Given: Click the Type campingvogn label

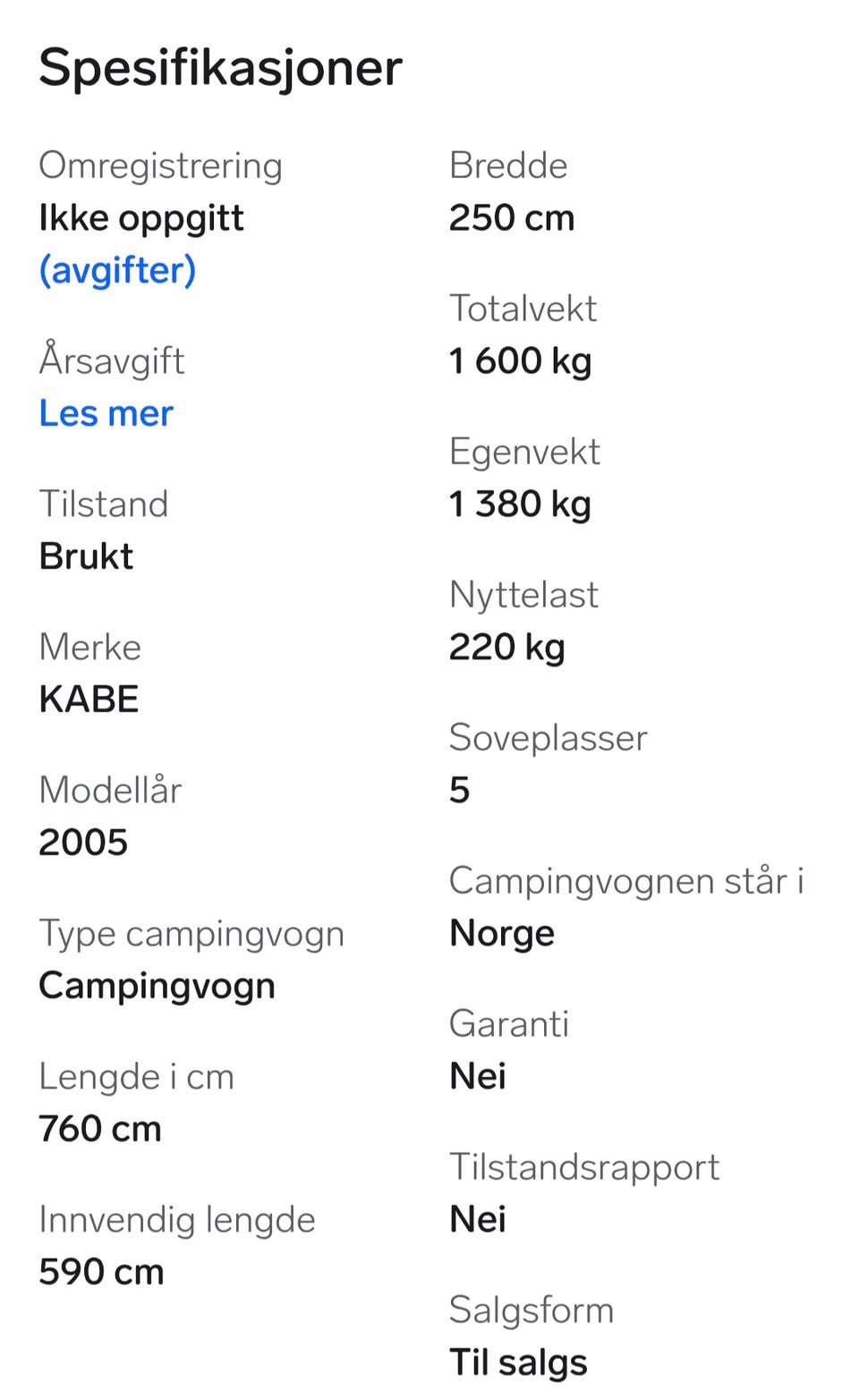Looking at the screenshot, I should (191, 934).
